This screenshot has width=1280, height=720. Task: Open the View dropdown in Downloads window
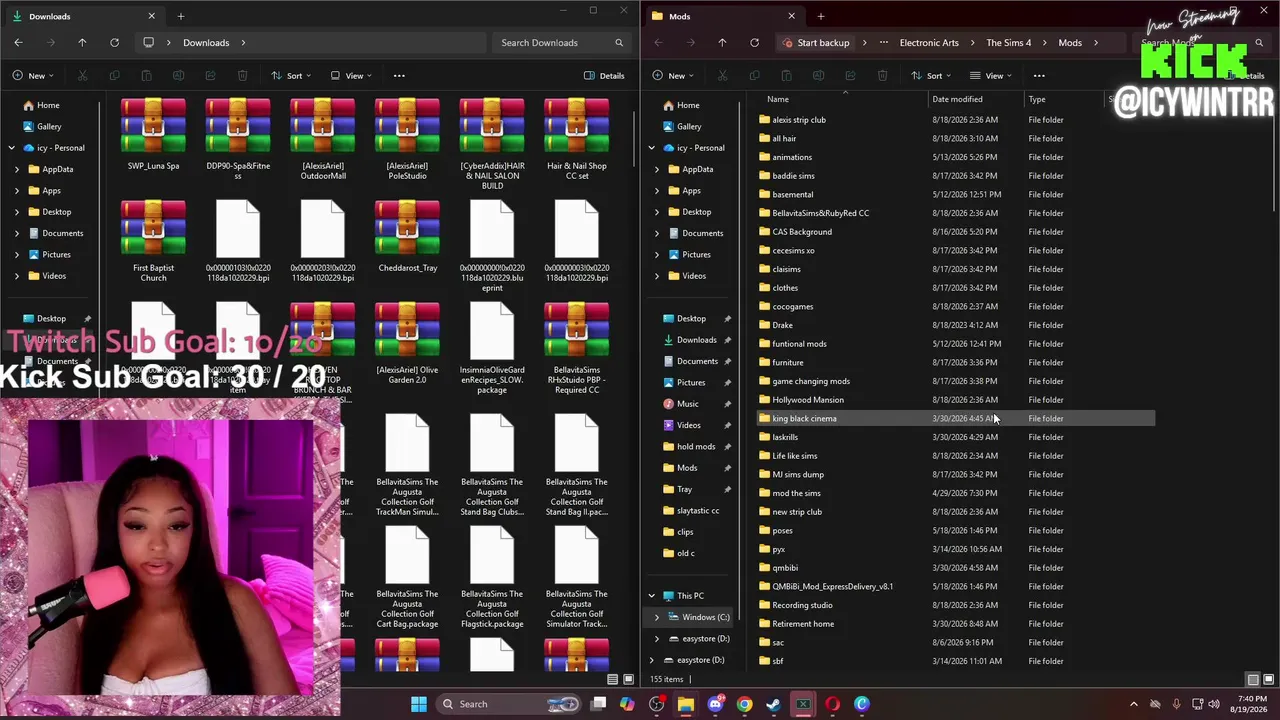coord(351,76)
